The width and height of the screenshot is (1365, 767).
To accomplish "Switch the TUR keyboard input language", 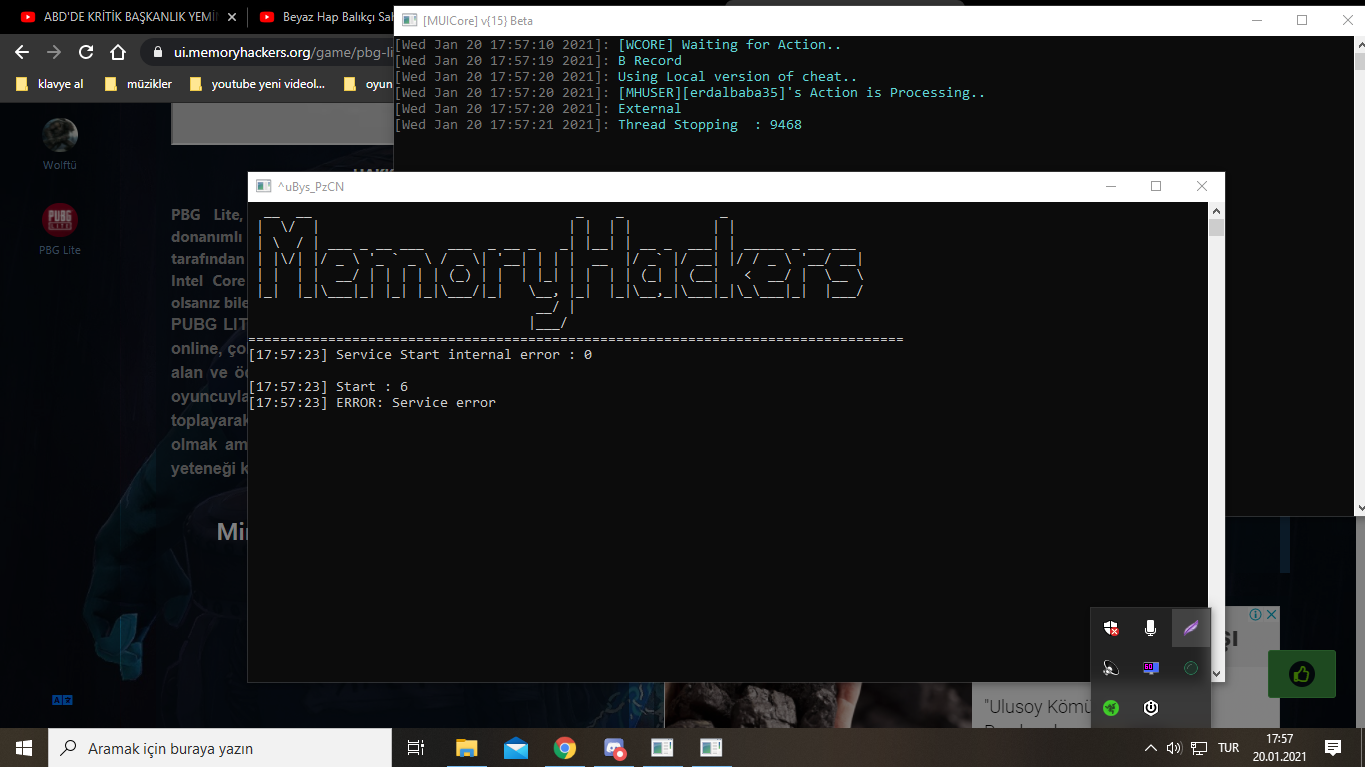I will coord(1229,748).
